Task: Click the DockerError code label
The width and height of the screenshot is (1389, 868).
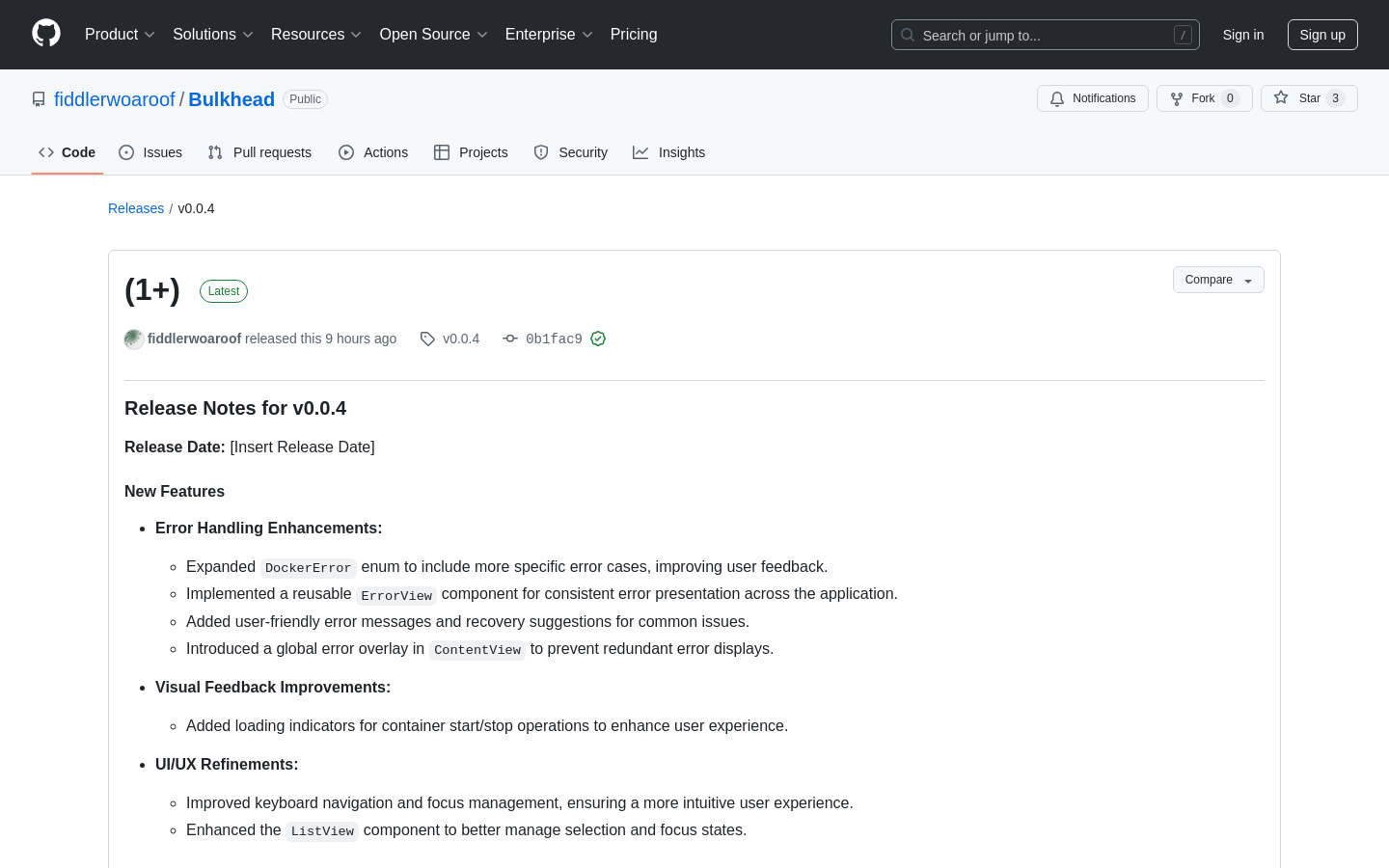Action: [309, 567]
